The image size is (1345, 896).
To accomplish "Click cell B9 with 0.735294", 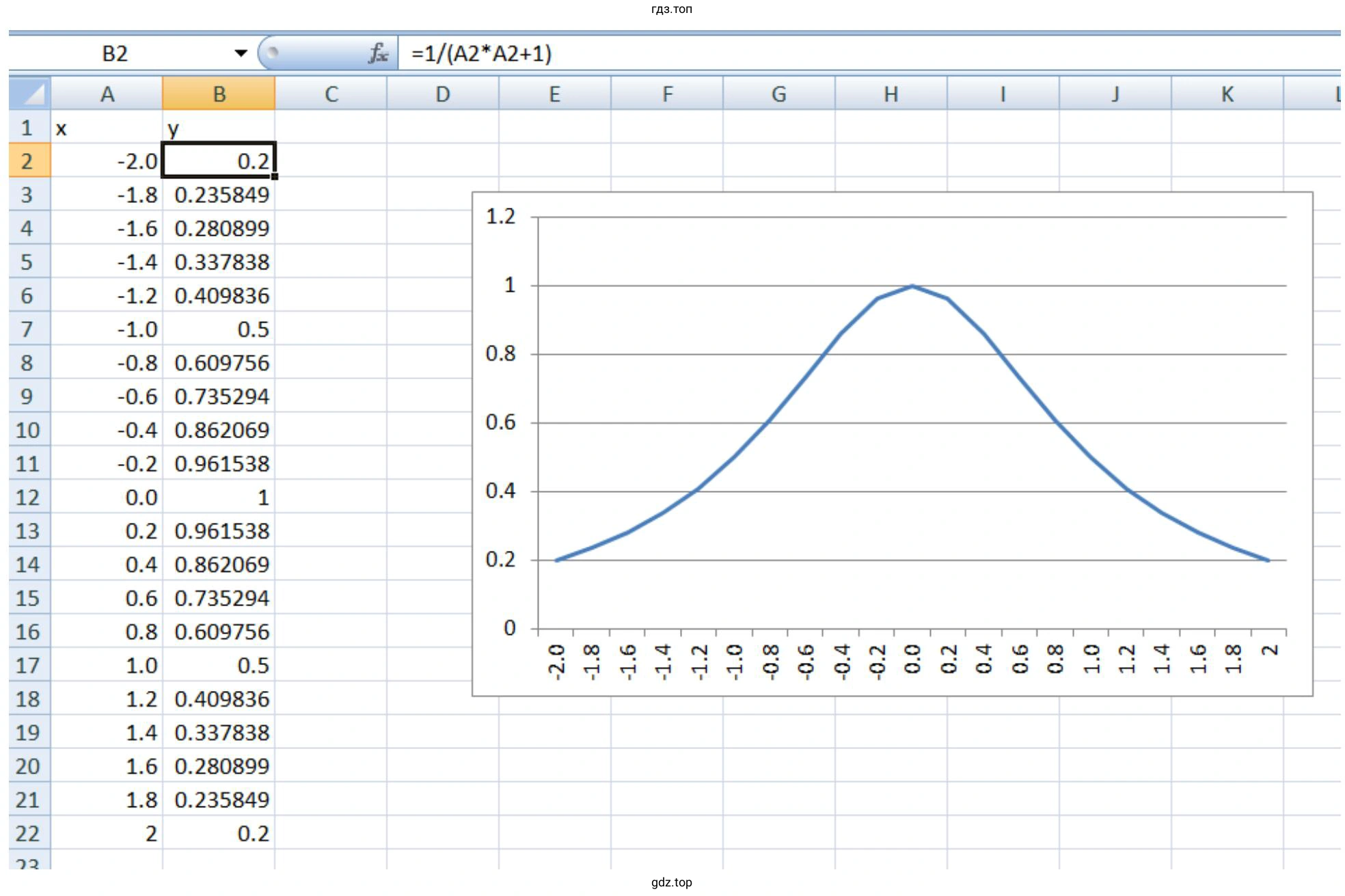I will [219, 396].
